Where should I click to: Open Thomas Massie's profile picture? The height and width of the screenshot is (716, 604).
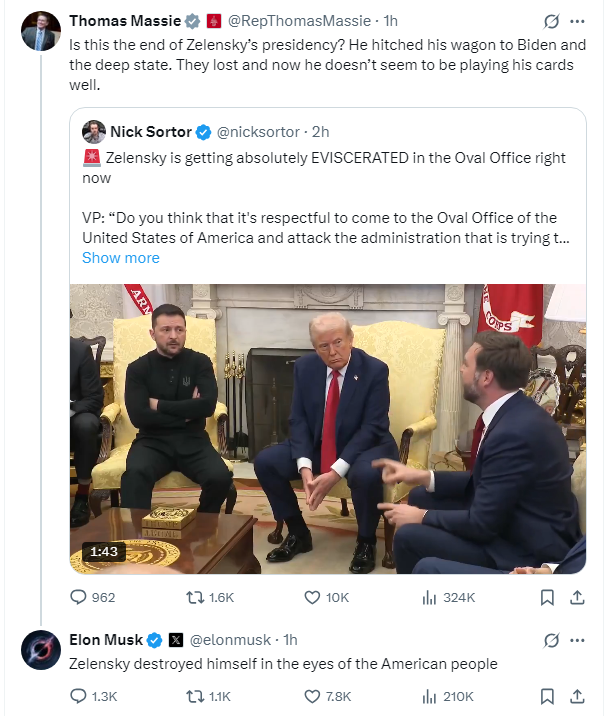41,31
